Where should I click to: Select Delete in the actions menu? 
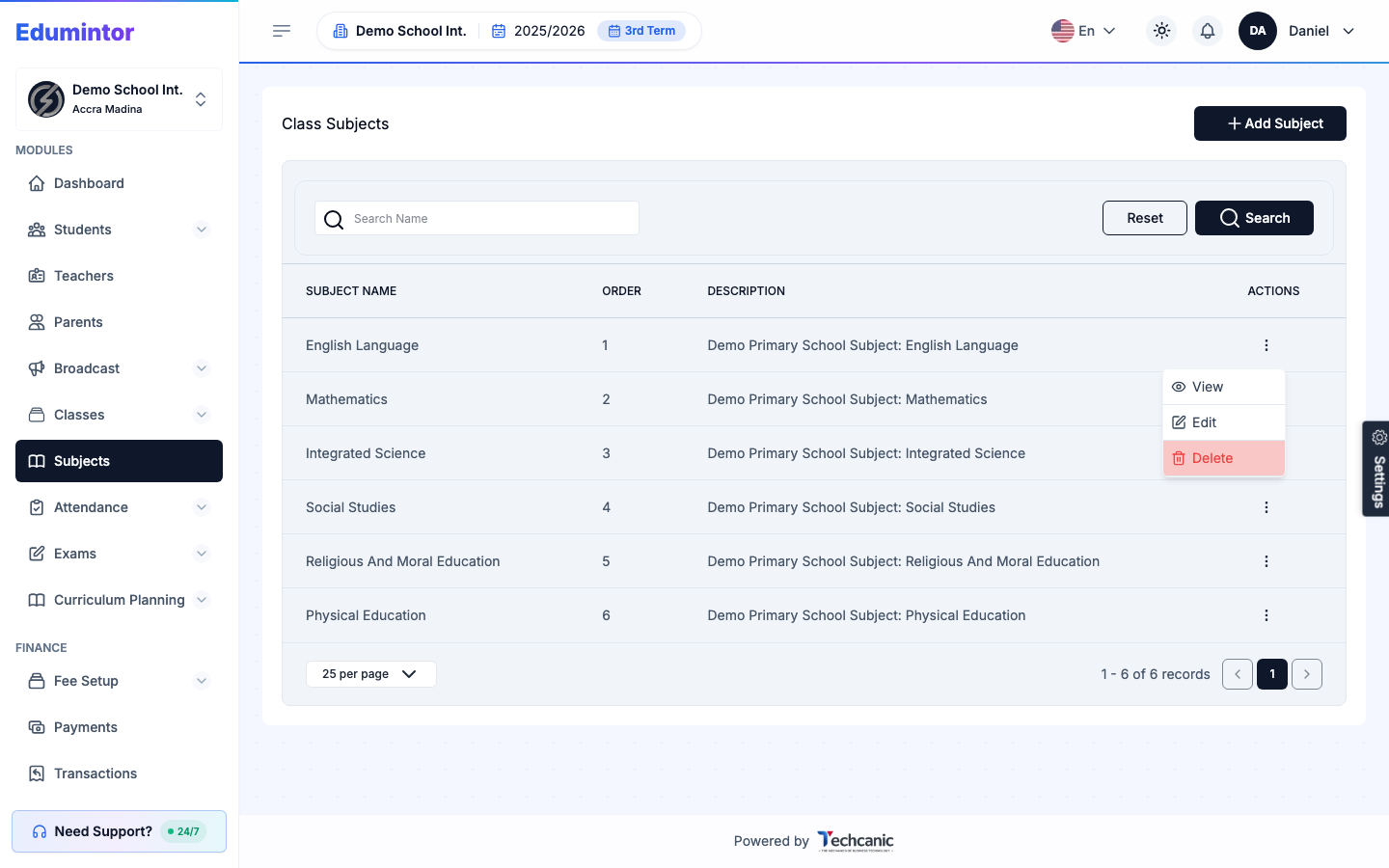tap(1224, 458)
